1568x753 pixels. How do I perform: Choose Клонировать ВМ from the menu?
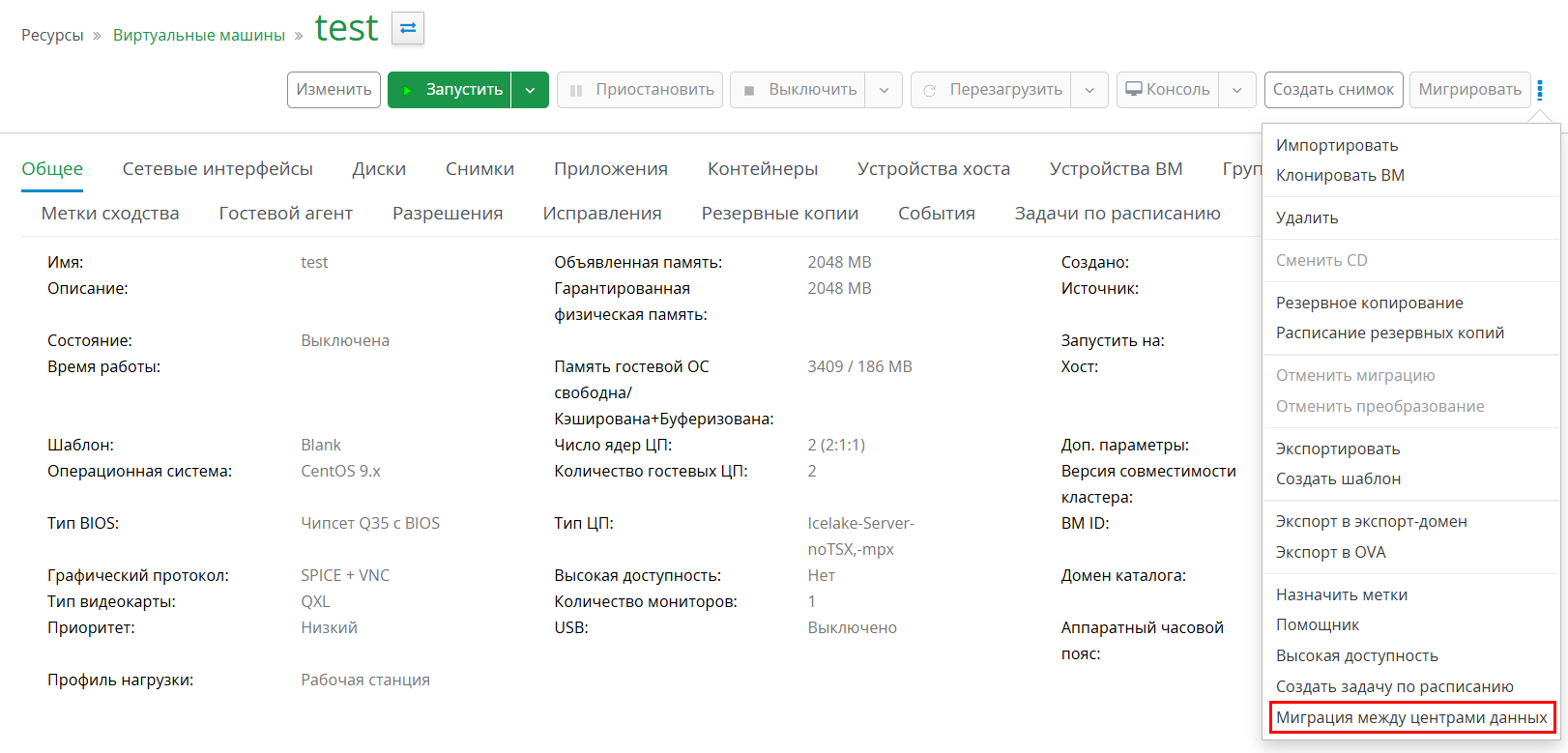click(x=1340, y=175)
